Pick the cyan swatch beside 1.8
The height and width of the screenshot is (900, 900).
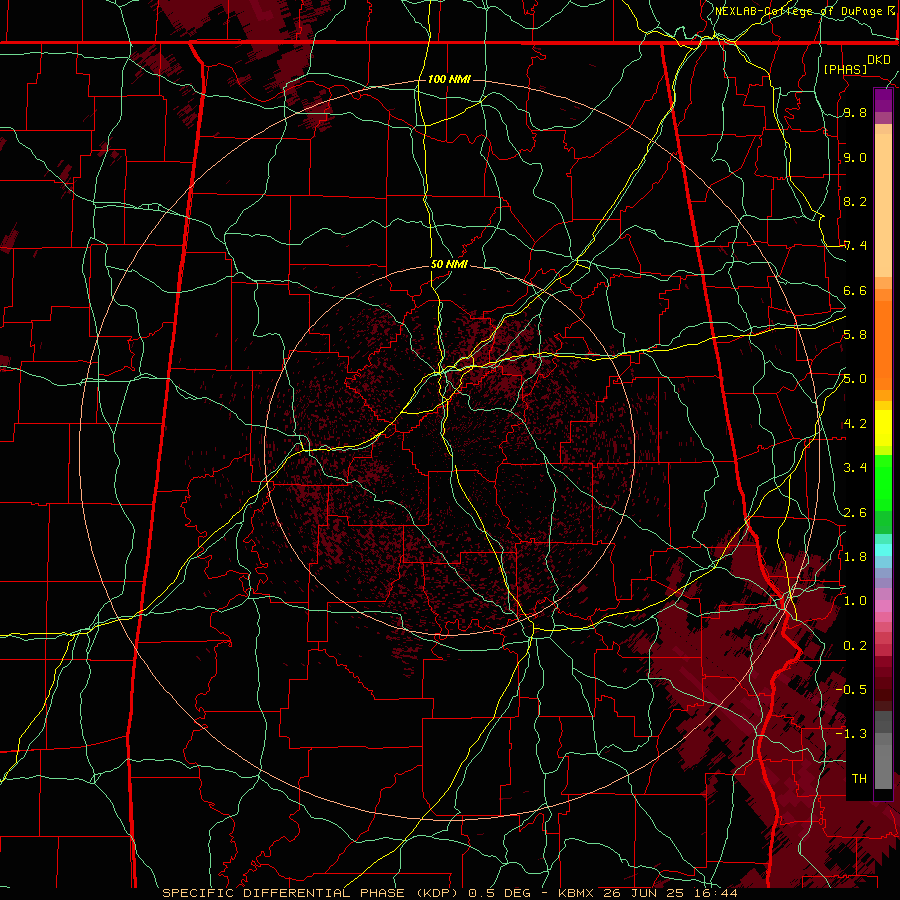(883, 550)
